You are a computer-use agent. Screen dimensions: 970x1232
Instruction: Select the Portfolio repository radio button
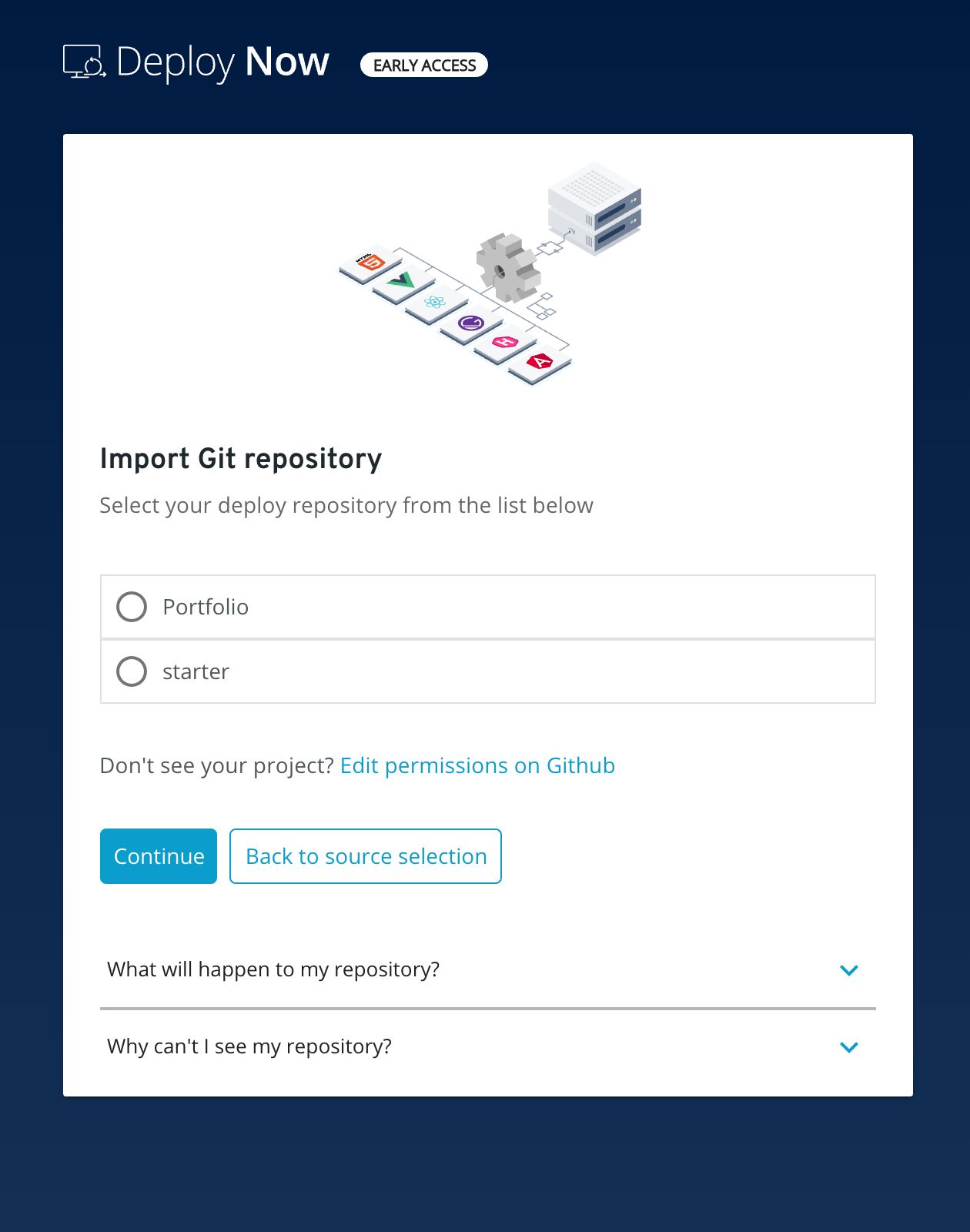132,607
